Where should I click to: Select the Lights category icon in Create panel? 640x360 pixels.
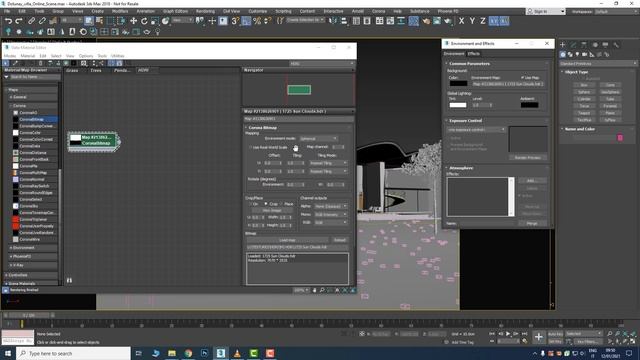click(577, 54)
